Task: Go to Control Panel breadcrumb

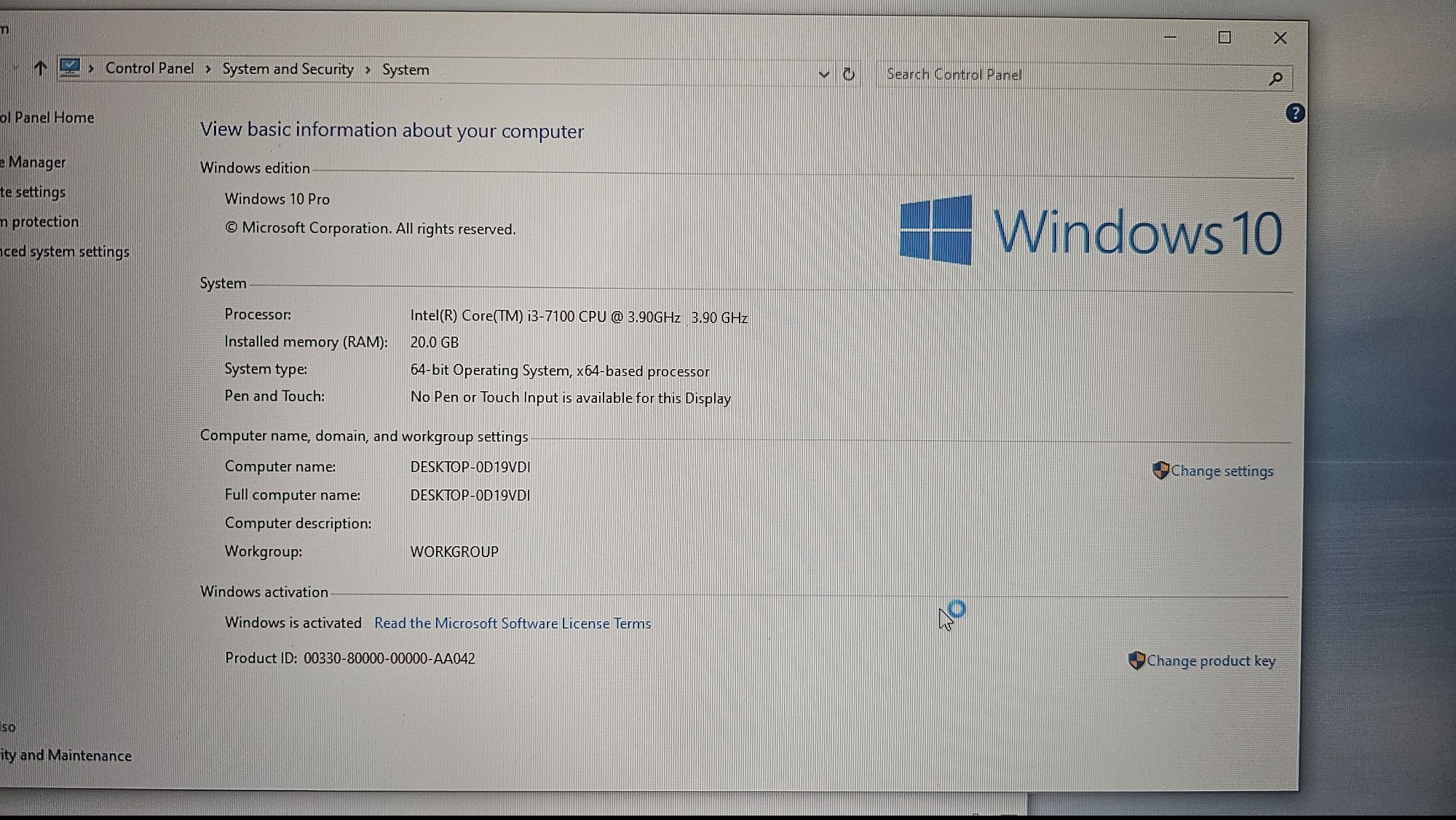Action: click(150, 68)
